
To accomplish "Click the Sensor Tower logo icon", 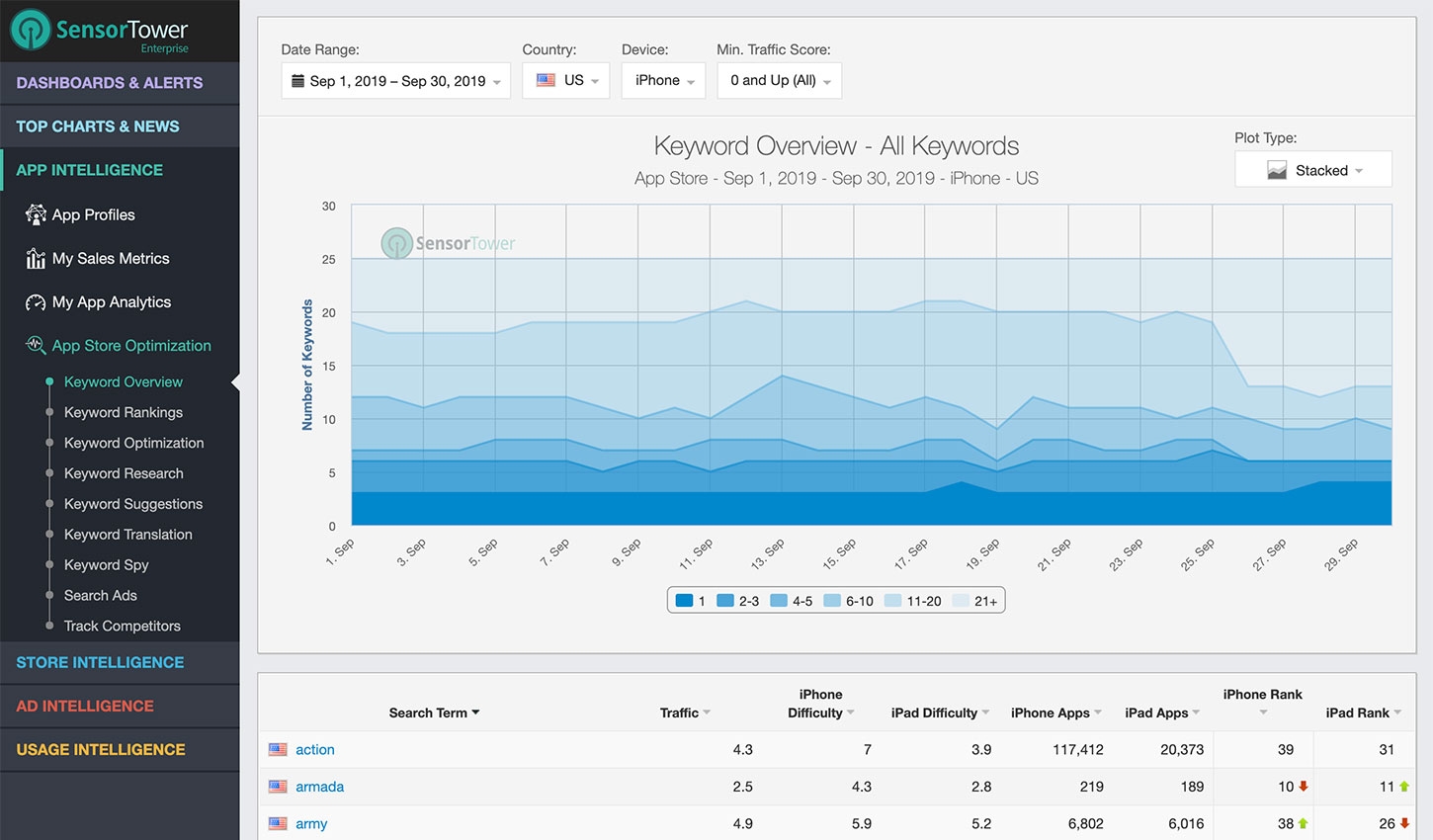I will tap(31, 31).
